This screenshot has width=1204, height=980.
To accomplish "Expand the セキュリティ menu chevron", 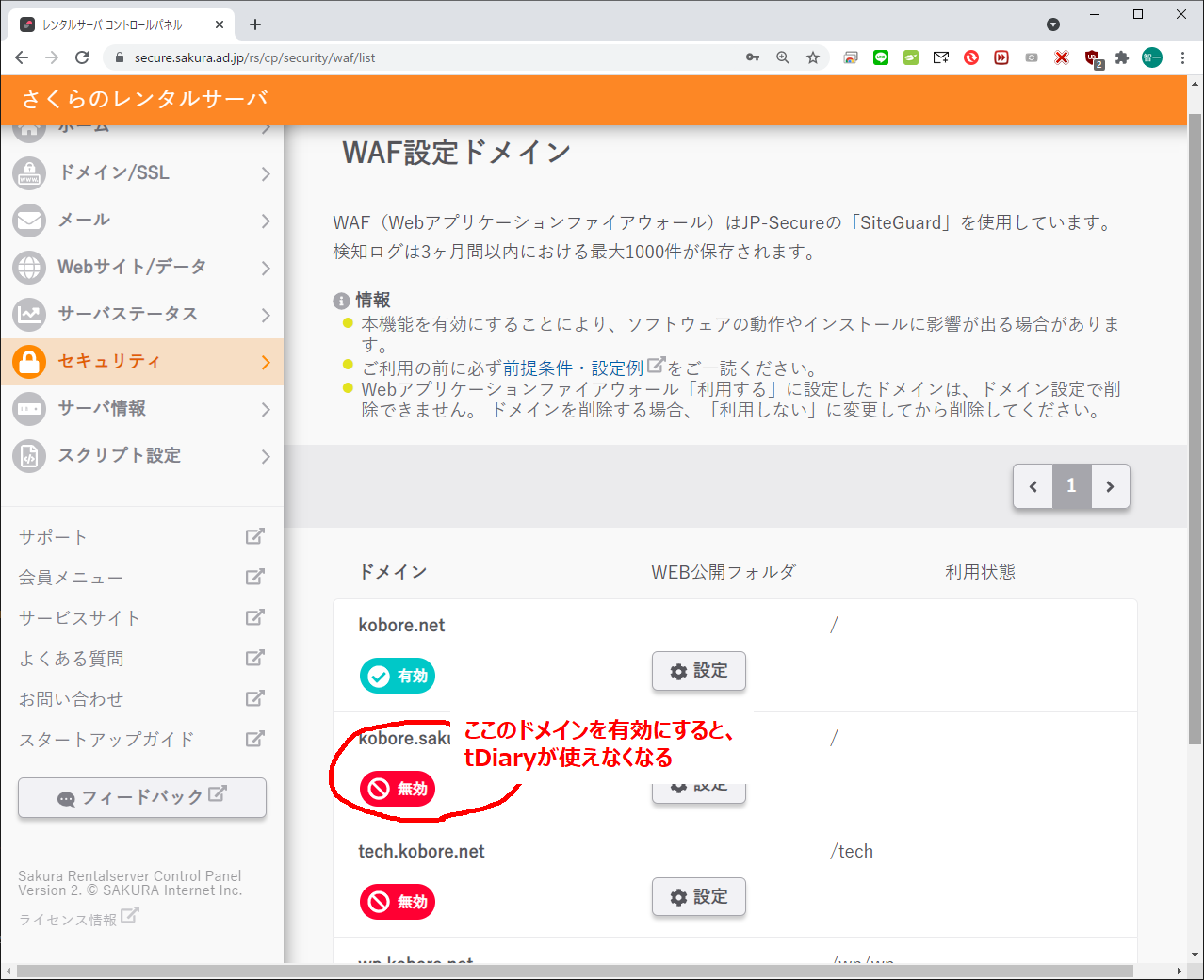I will 266,363.
